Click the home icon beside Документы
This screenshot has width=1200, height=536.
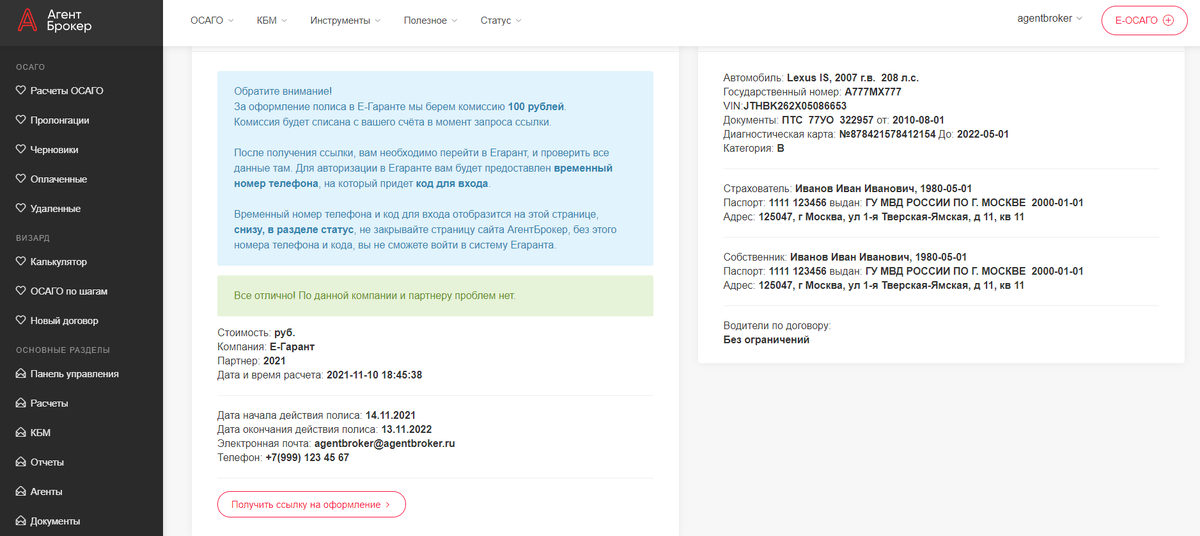21,521
